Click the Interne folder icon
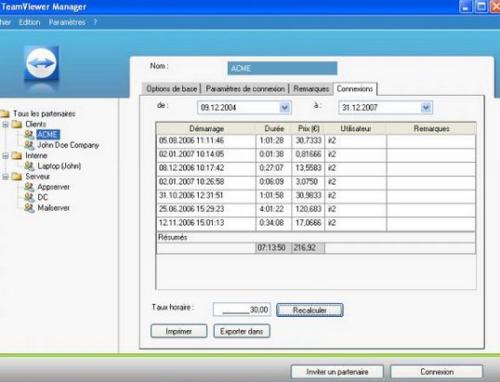Viewport: 500px width, 382px height. 16,156
